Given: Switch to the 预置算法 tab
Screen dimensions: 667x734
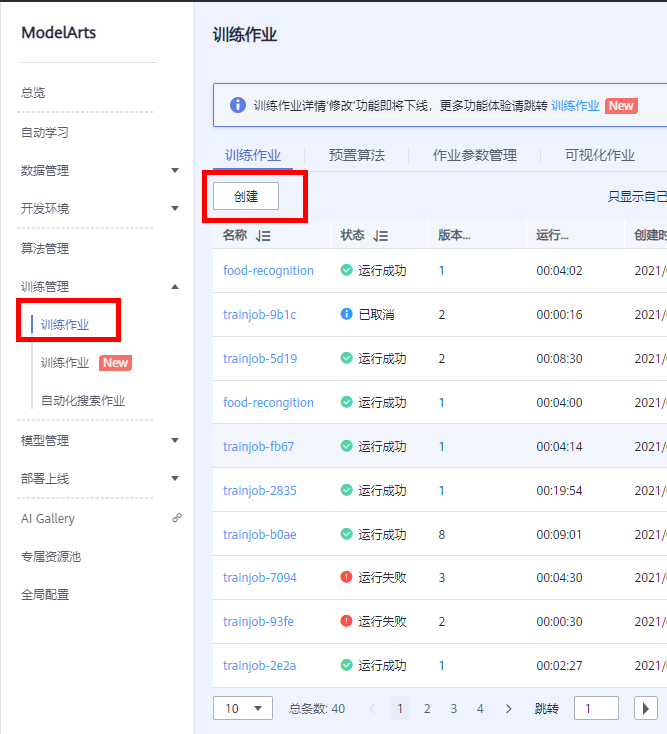Looking at the screenshot, I should pos(356,155).
